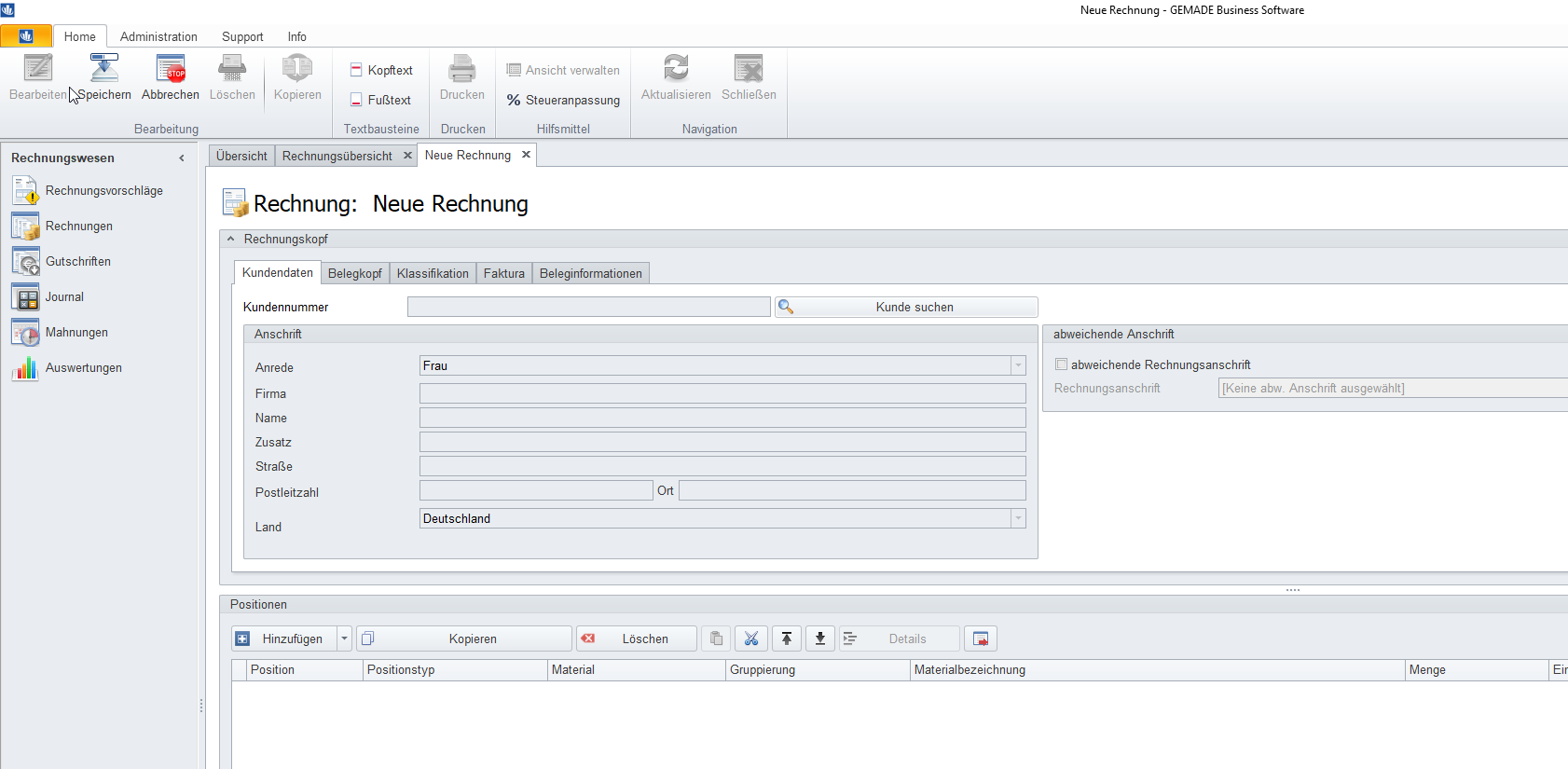The width and height of the screenshot is (1568, 769).
Task: Collapse the Rechnungswesen sidebar panel
Action: 182,158
